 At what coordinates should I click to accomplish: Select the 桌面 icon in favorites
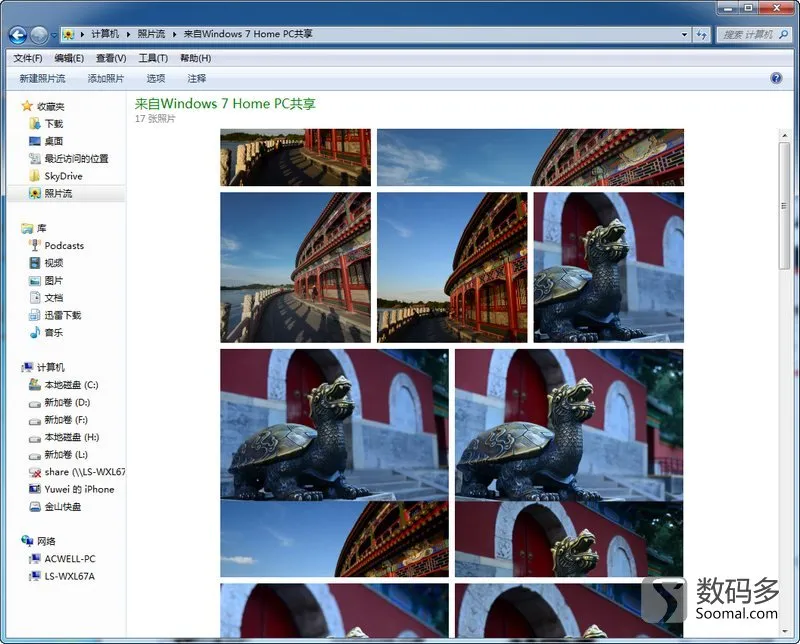pyautogui.click(x=35, y=141)
